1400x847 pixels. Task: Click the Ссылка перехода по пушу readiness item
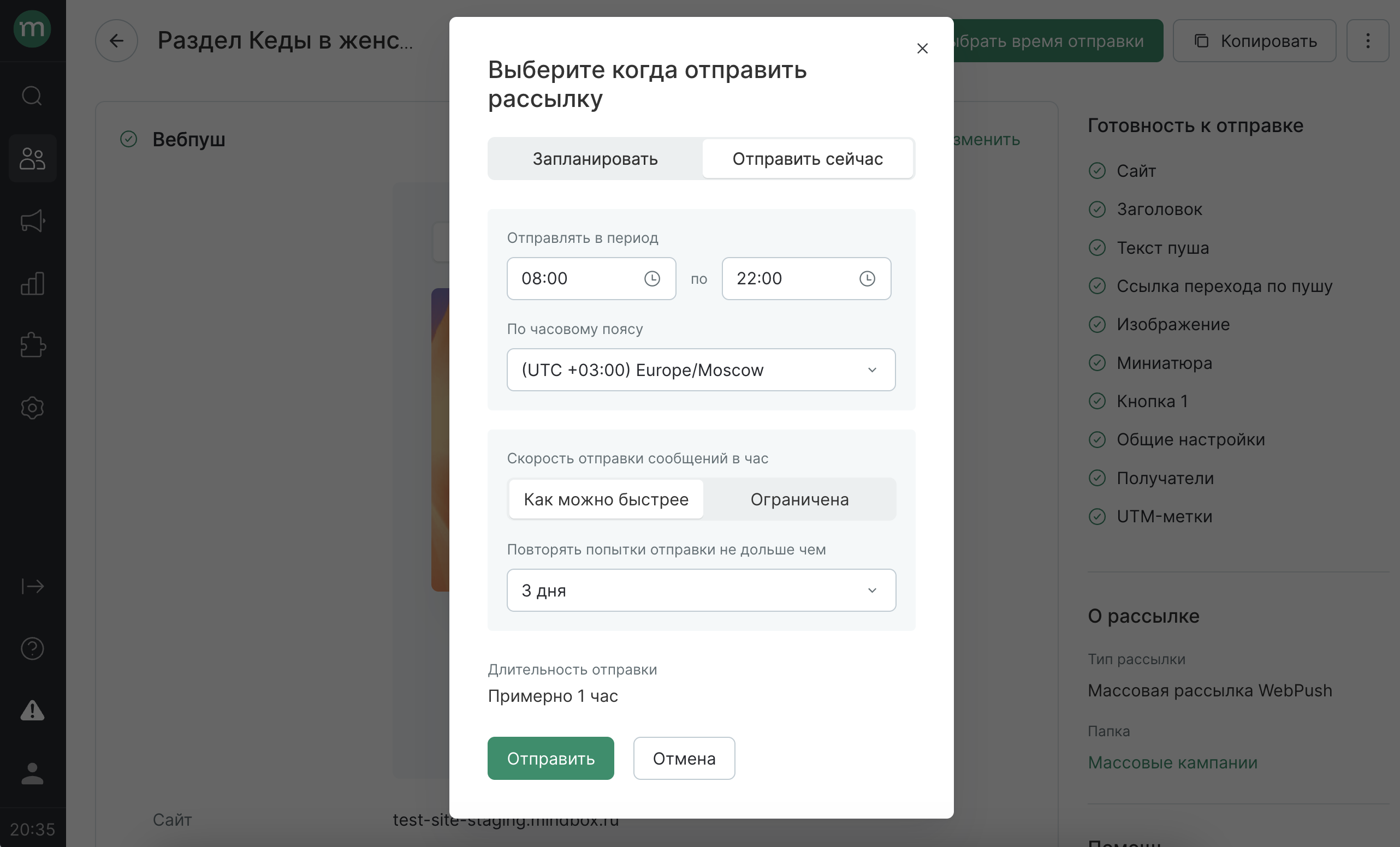pyautogui.click(x=1224, y=287)
